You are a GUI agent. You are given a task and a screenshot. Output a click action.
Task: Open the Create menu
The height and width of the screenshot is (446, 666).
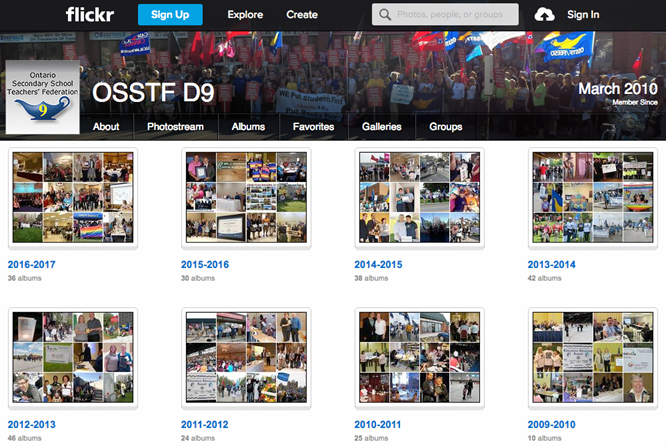tap(302, 14)
